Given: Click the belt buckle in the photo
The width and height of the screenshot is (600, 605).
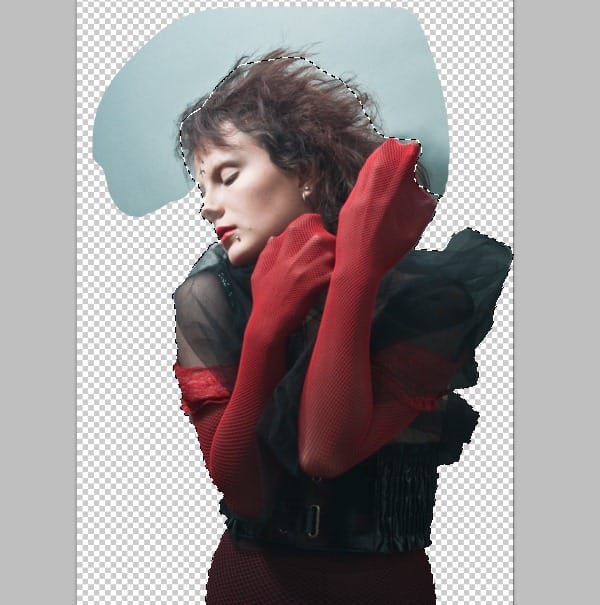Looking at the screenshot, I should coord(314,521).
